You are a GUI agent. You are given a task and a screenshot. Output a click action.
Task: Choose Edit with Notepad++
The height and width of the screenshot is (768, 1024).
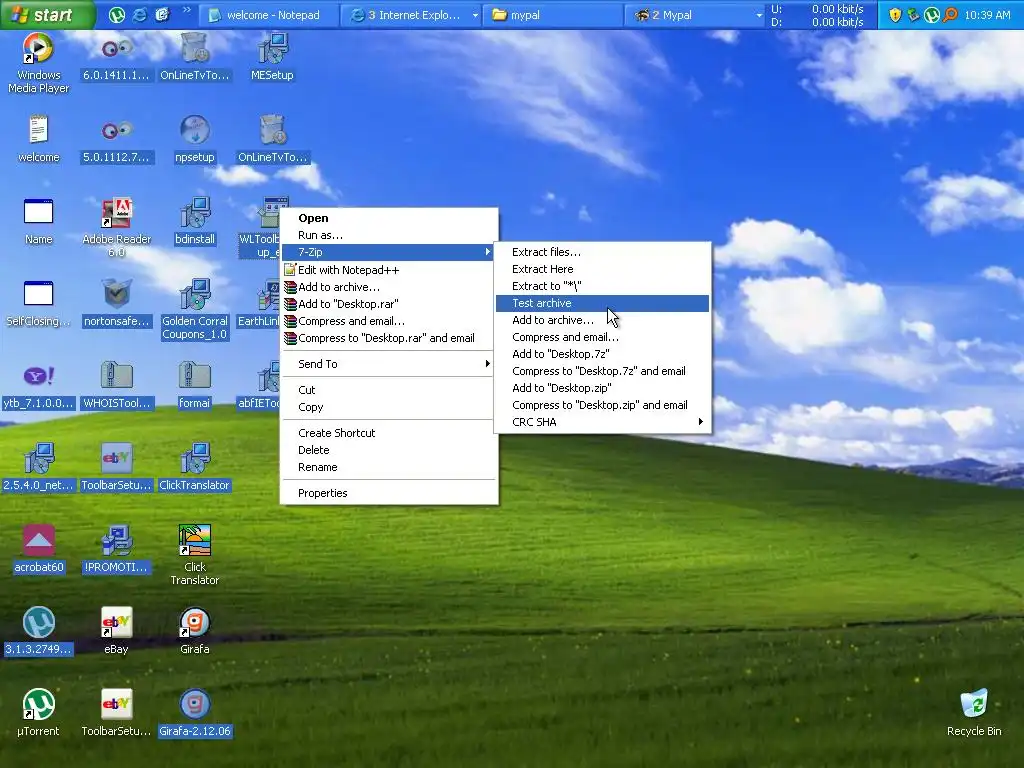tap(389, 270)
